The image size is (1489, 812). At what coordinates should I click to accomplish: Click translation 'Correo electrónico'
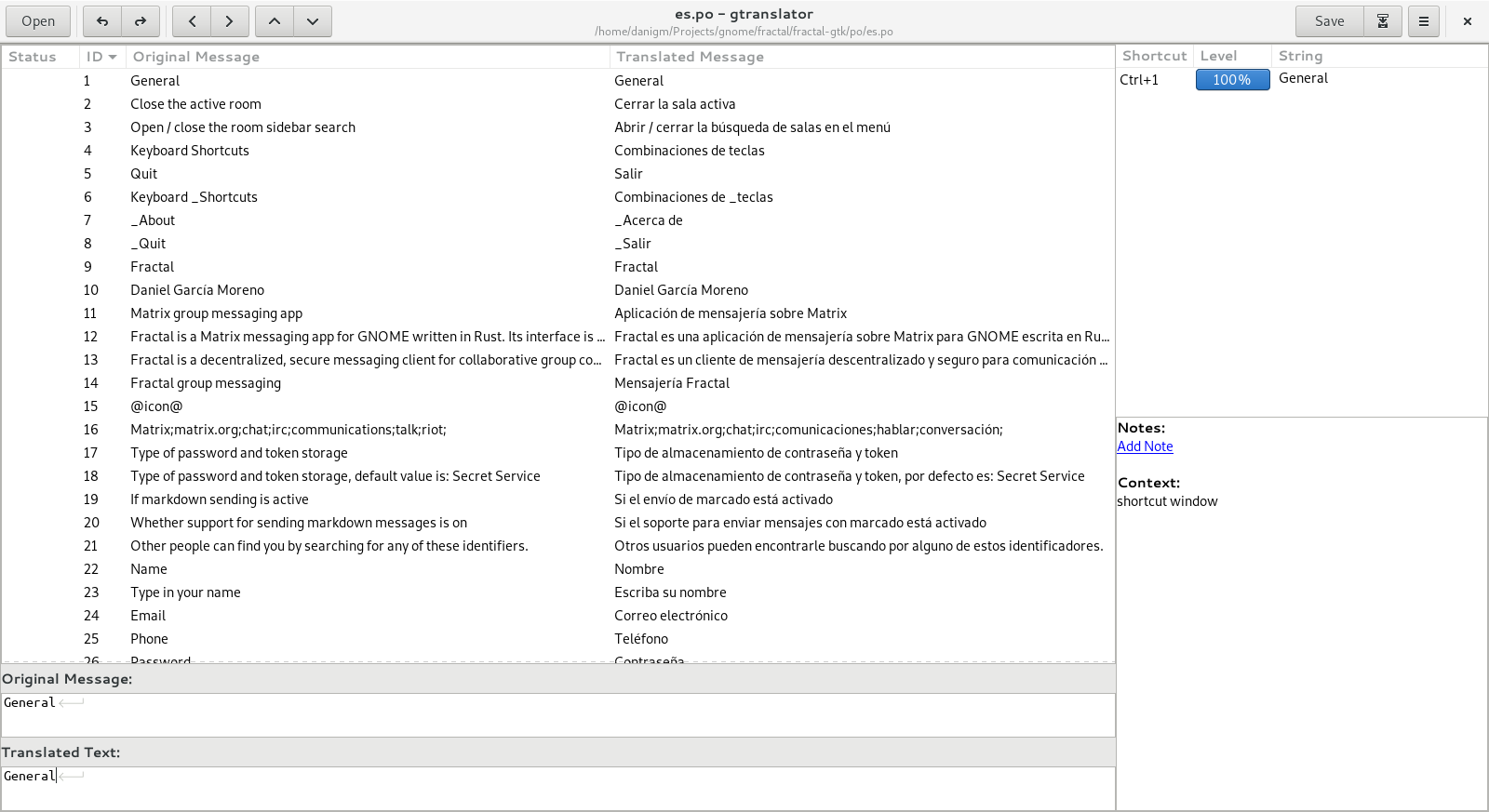pos(671,616)
